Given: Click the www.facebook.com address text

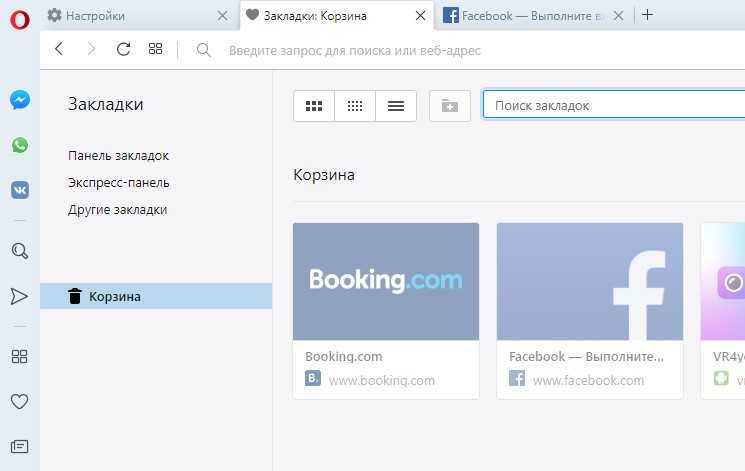Looking at the screenshot, I should pyautogui.click(x=588, y=380).
